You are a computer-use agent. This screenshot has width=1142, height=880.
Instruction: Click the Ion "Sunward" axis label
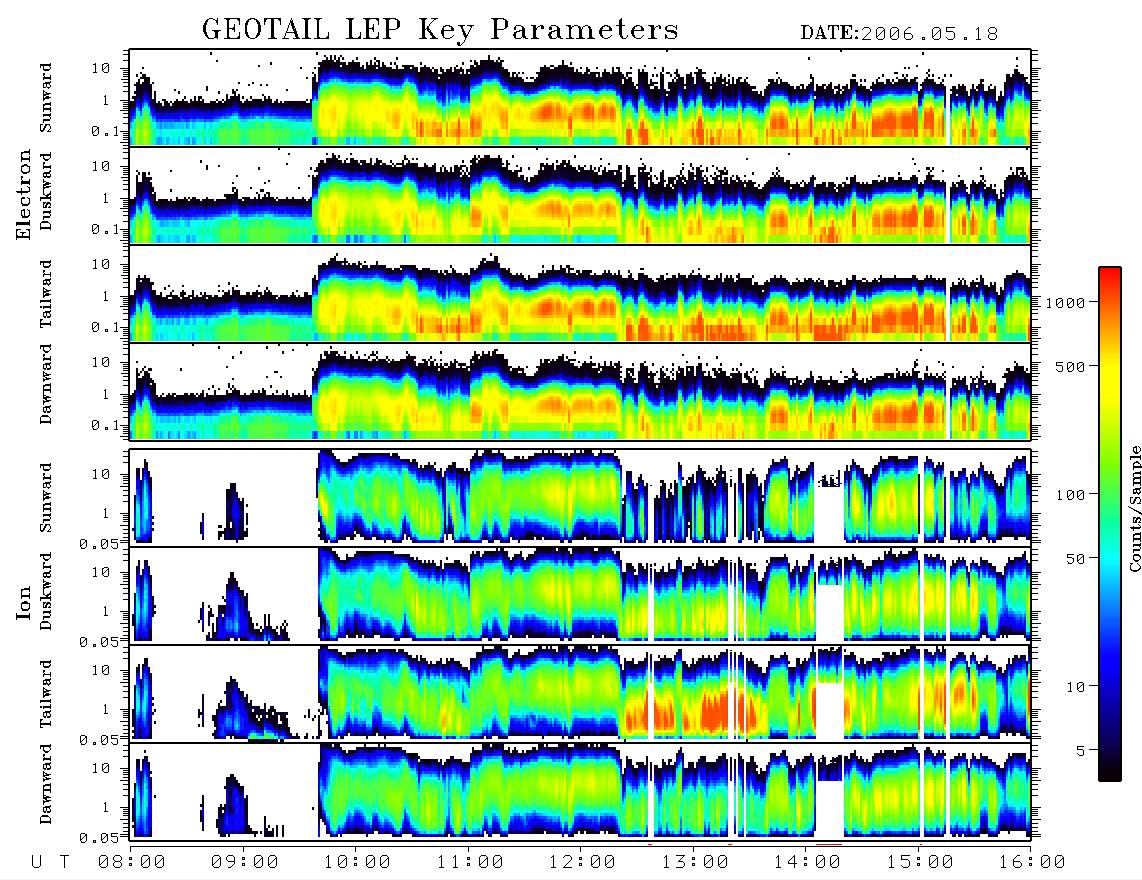(x=46, y=498)
